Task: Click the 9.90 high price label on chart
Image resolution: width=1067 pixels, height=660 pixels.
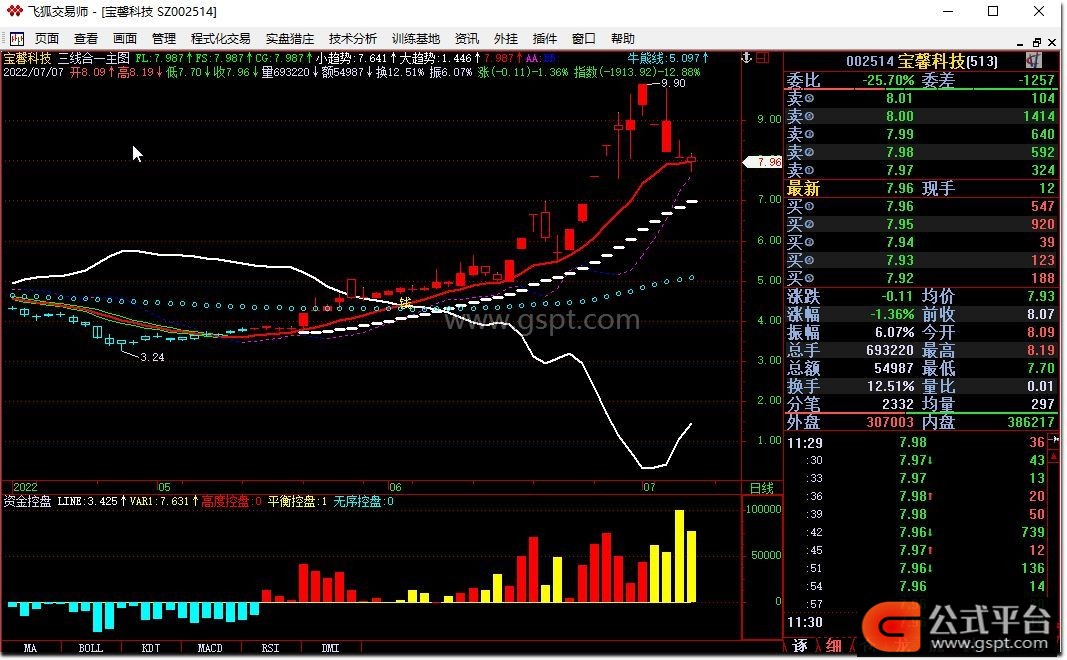Action: (674, 84)
